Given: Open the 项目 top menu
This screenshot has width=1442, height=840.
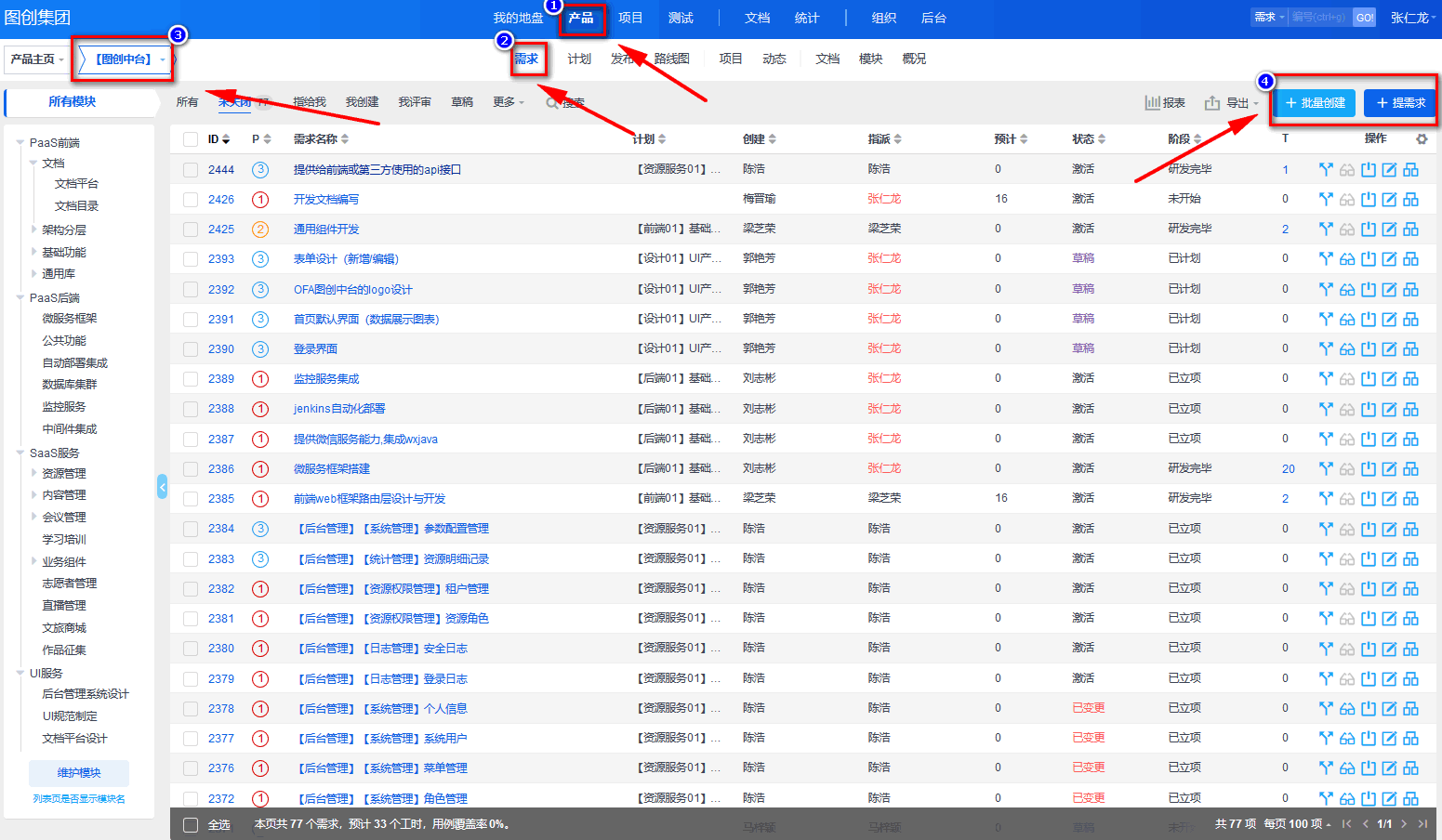Looking at the screenshot, I should tap(630, 19).
